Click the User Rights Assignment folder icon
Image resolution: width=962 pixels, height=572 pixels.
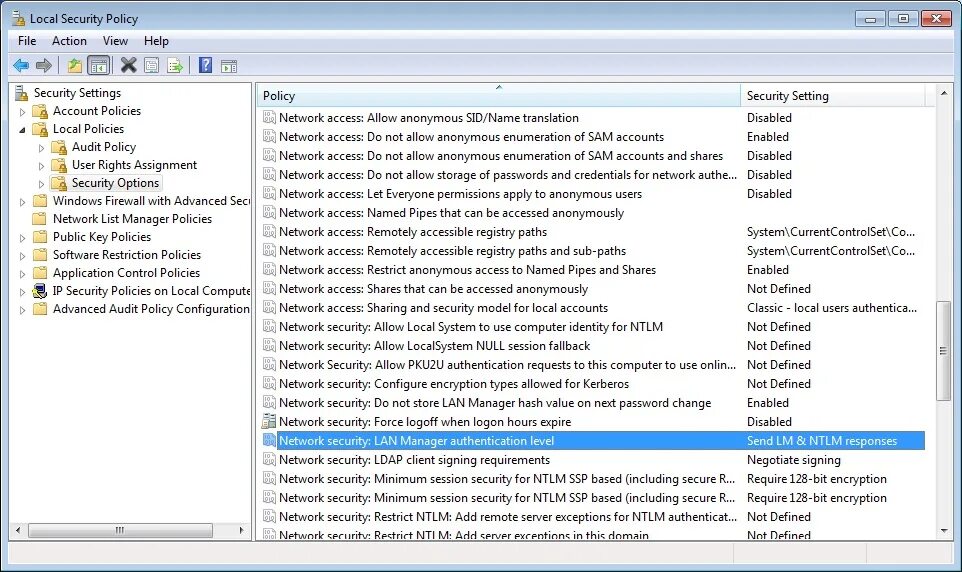59,165
